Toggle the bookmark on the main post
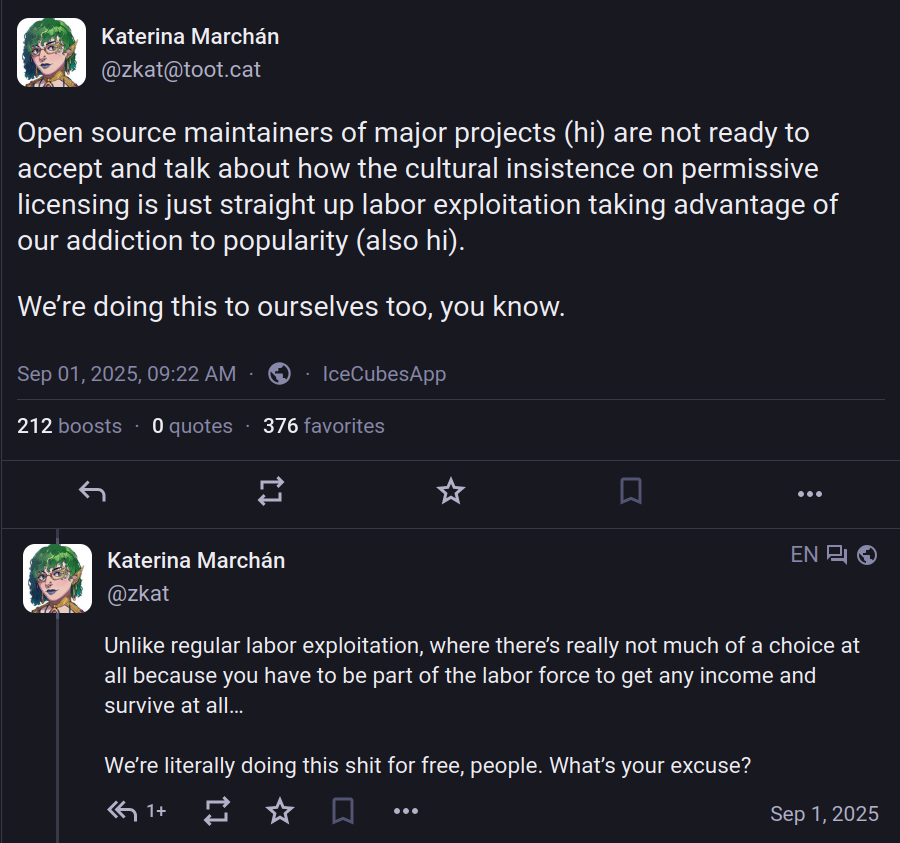900x843 pixels. click(x=630, y=491)
